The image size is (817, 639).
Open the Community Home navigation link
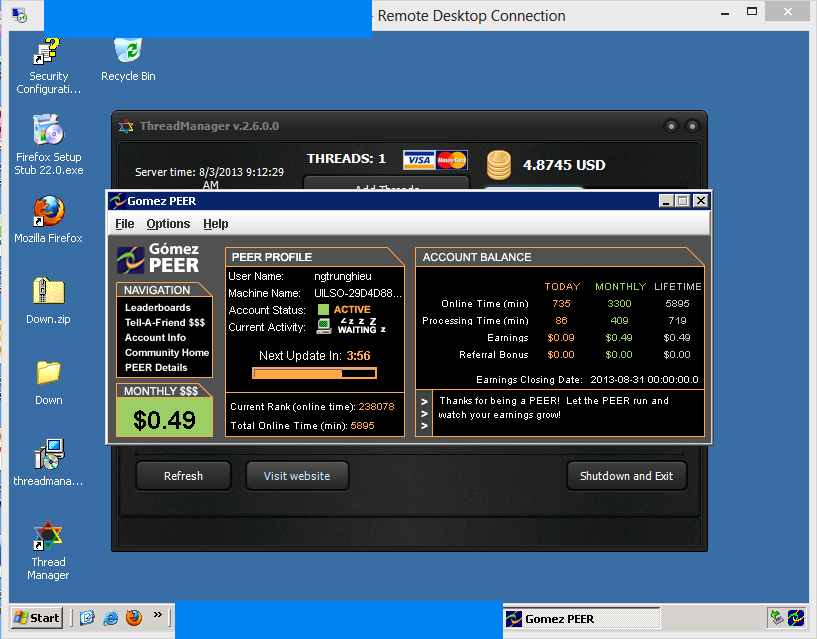point(167,352)
